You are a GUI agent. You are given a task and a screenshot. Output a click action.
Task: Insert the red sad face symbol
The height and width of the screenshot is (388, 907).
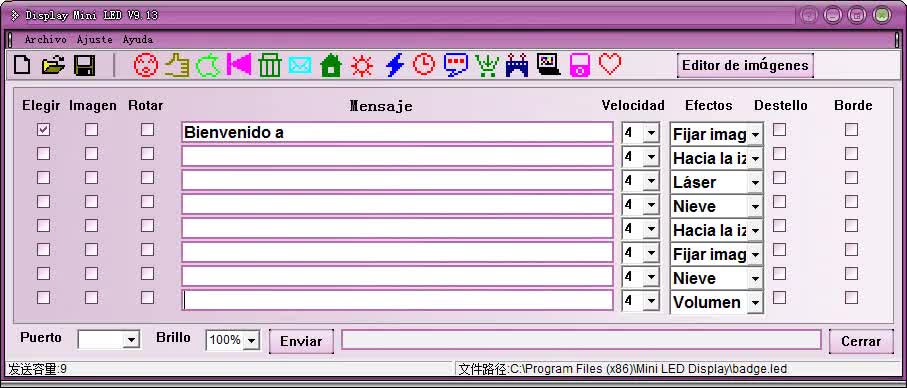coord(145,65)
